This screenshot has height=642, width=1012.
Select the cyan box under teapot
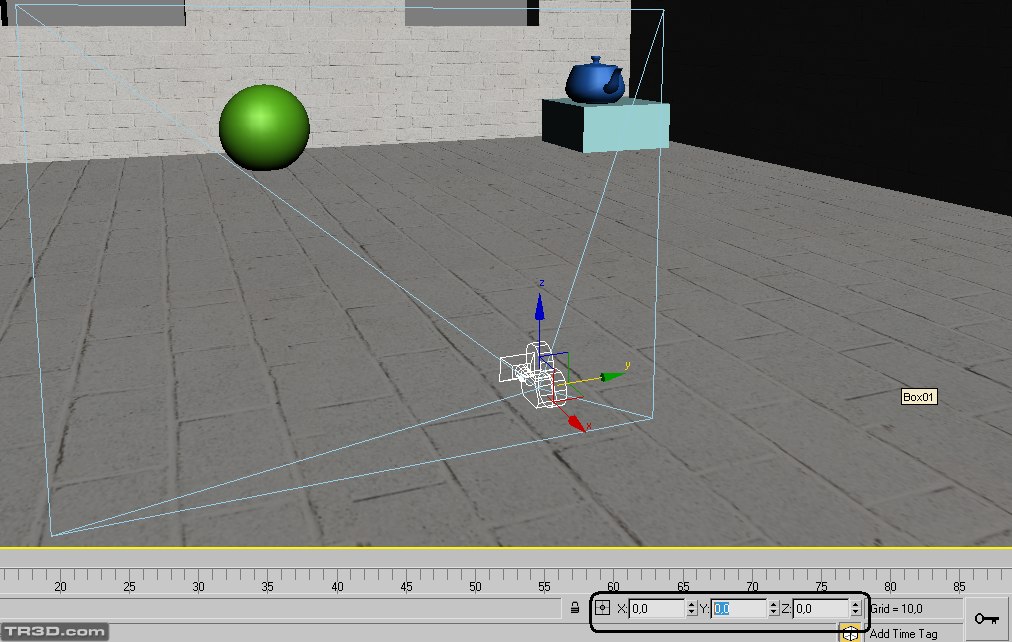coord(605,126)
